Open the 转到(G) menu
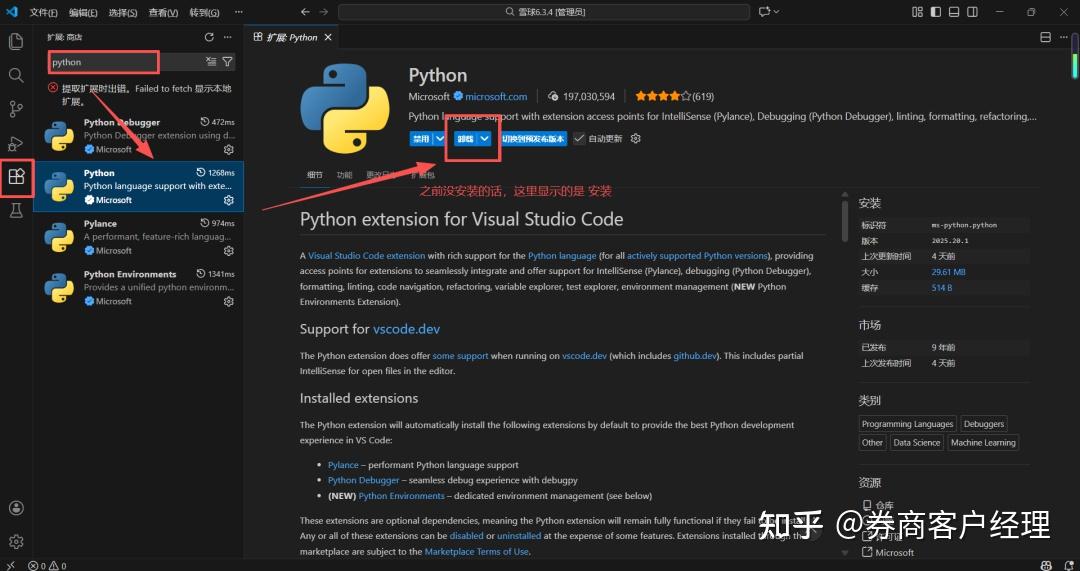This screenshot has width=1080, height=571. click(x=204, y=12)
